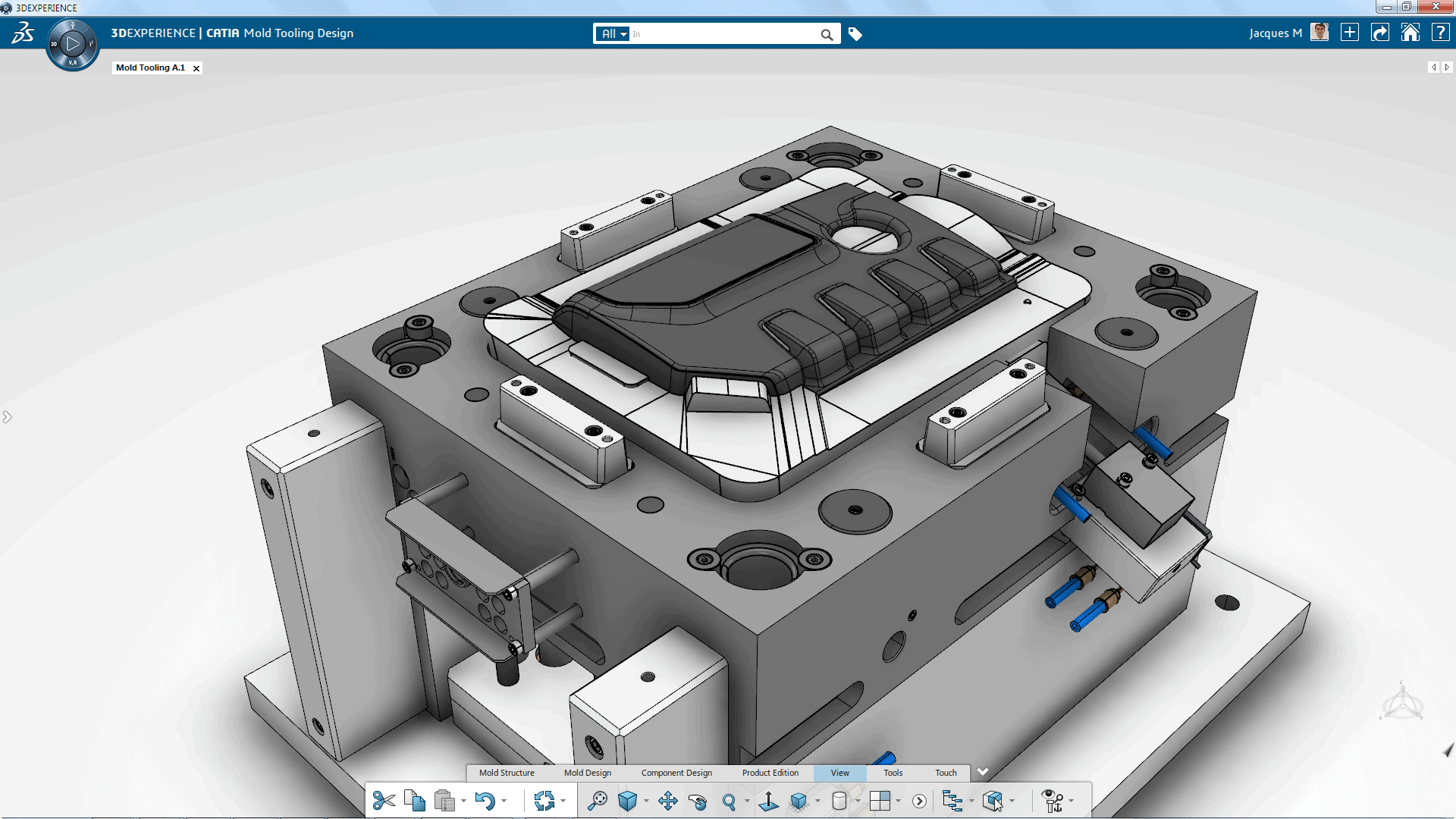Select the Mold Design tab
Image resolution: width=1456 pixels, height=819 pixels.
[587, 773]
